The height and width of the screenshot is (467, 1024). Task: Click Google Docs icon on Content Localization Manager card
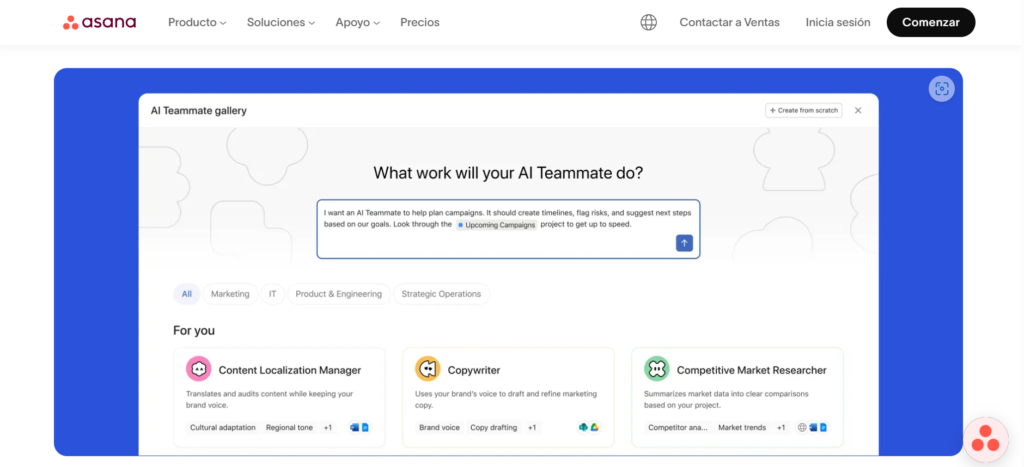click(x=365, y=428)
